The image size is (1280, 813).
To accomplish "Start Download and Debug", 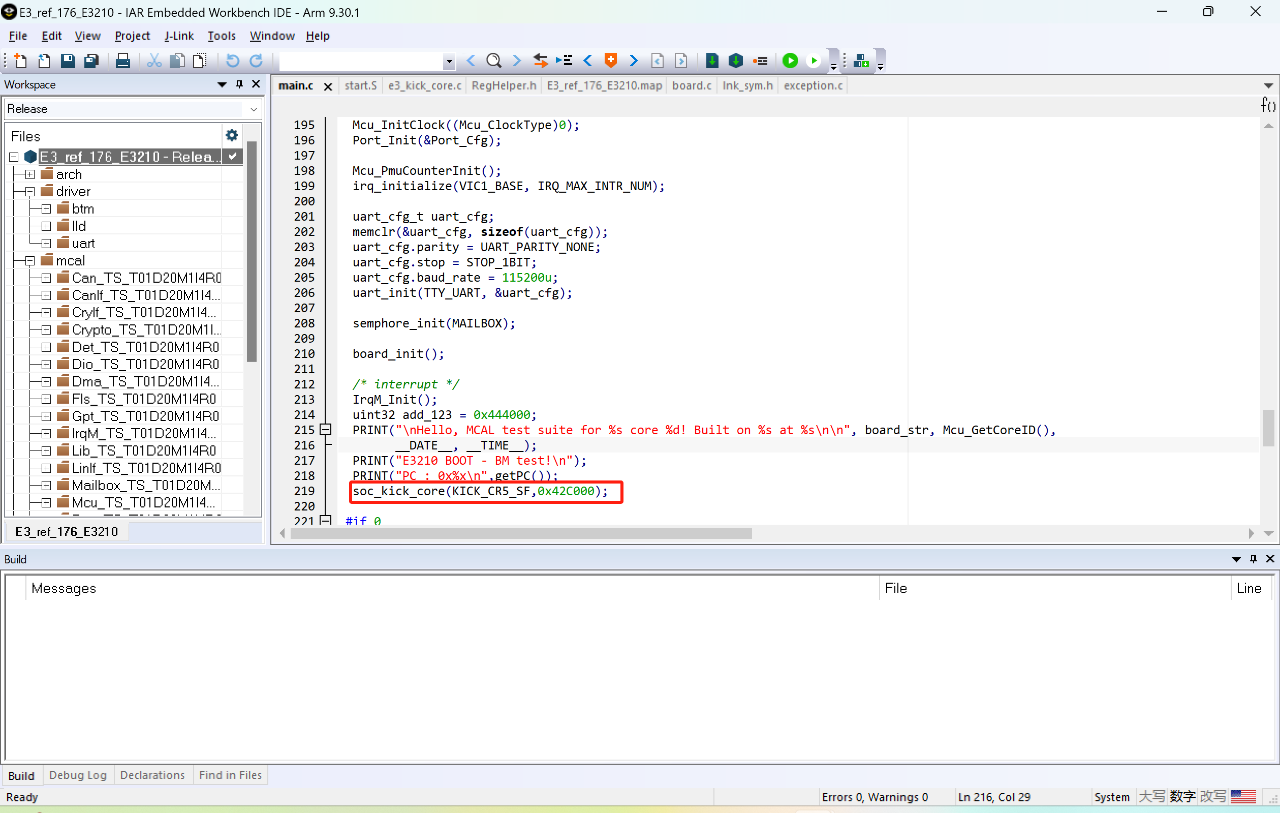I will pyautogui.click(x=790, y=61).
